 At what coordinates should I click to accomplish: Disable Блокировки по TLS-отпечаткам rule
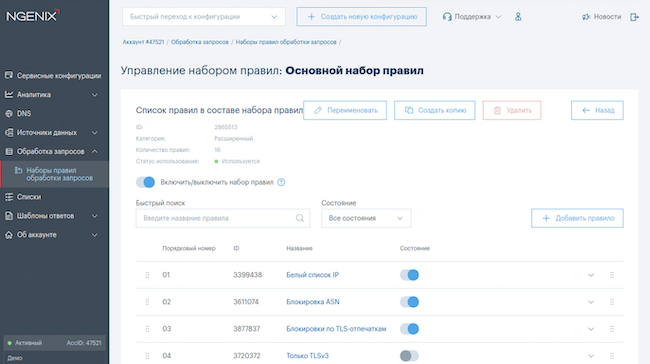(x=409, y=329)
